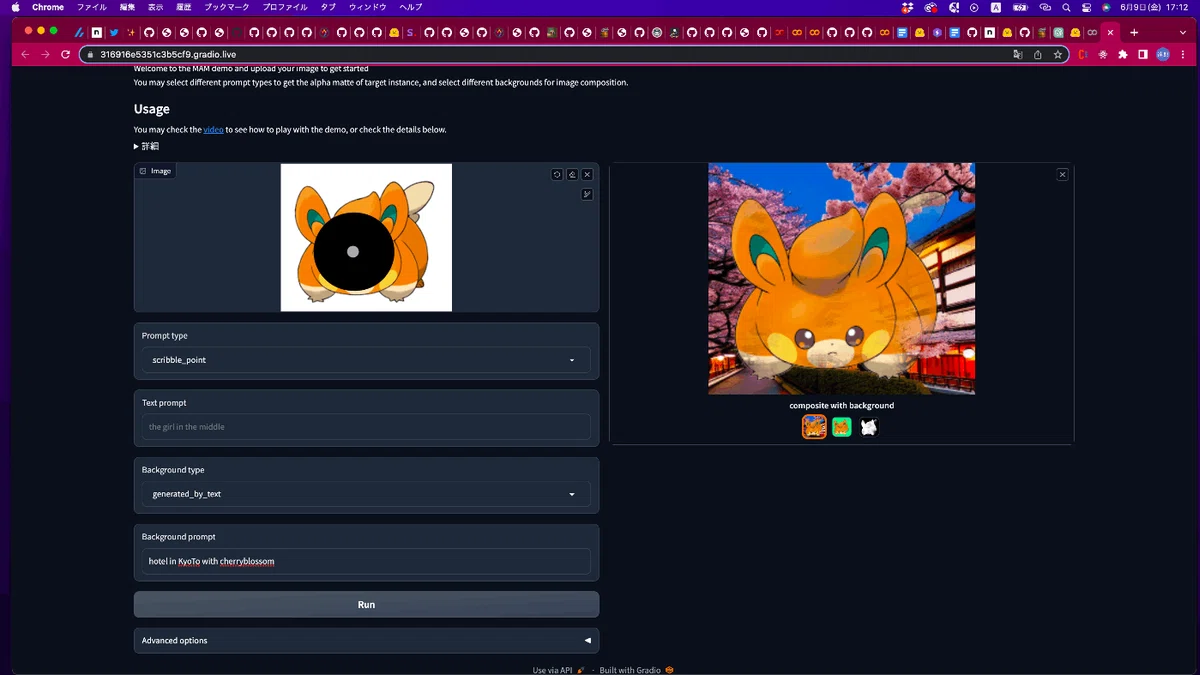Close the active tab with its X
Screen dimensions: 1200x675
click(1110, 32)
